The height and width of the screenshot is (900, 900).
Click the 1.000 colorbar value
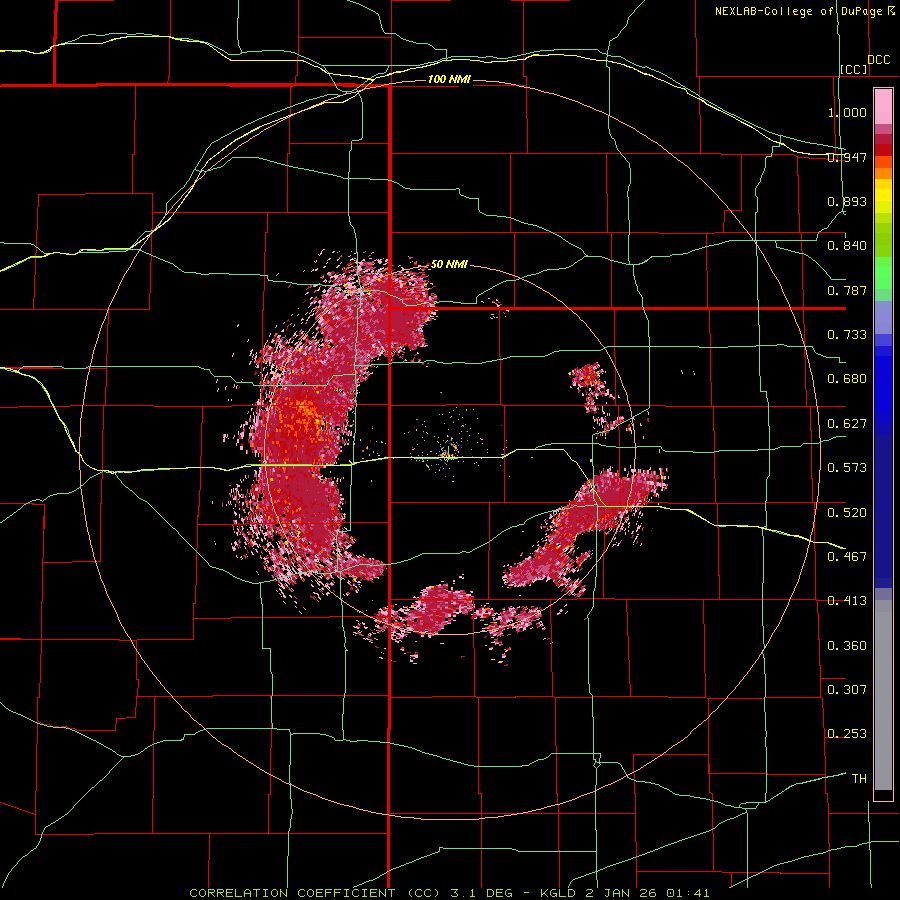[x=847, y=112]
